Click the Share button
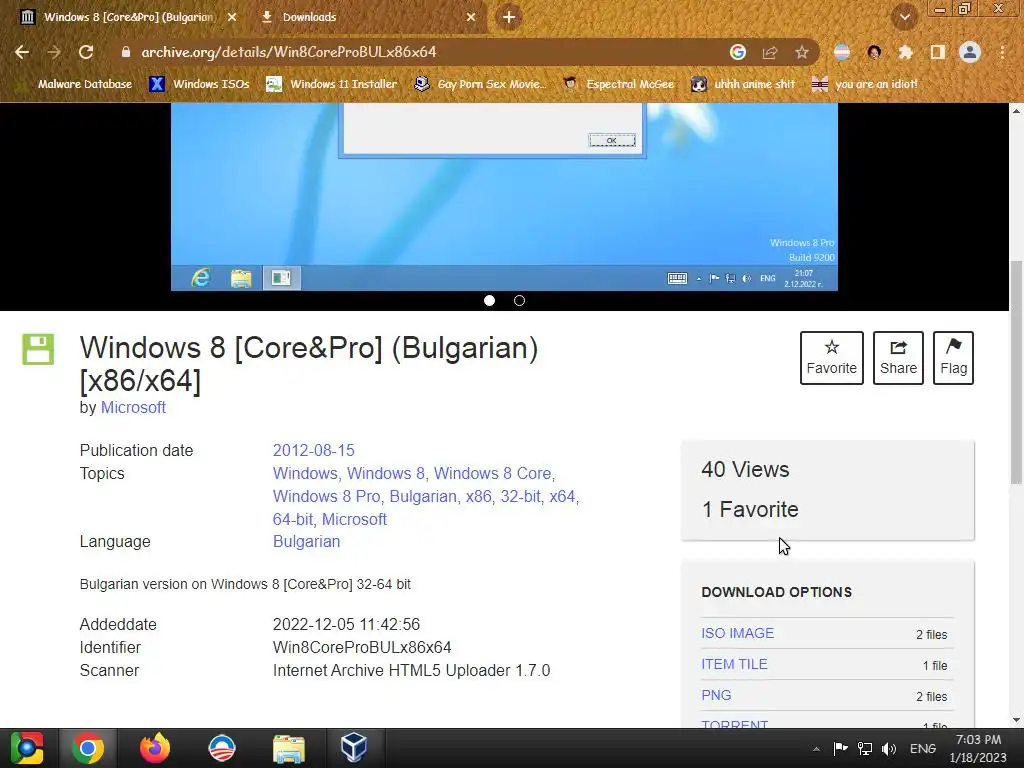This screenshot has height=768, width=1024. tap(898, 358)
